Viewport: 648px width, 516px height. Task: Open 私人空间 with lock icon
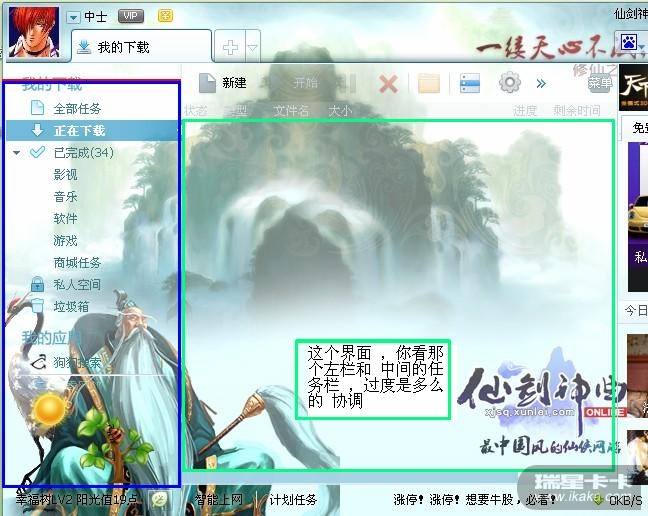(66, 284)
